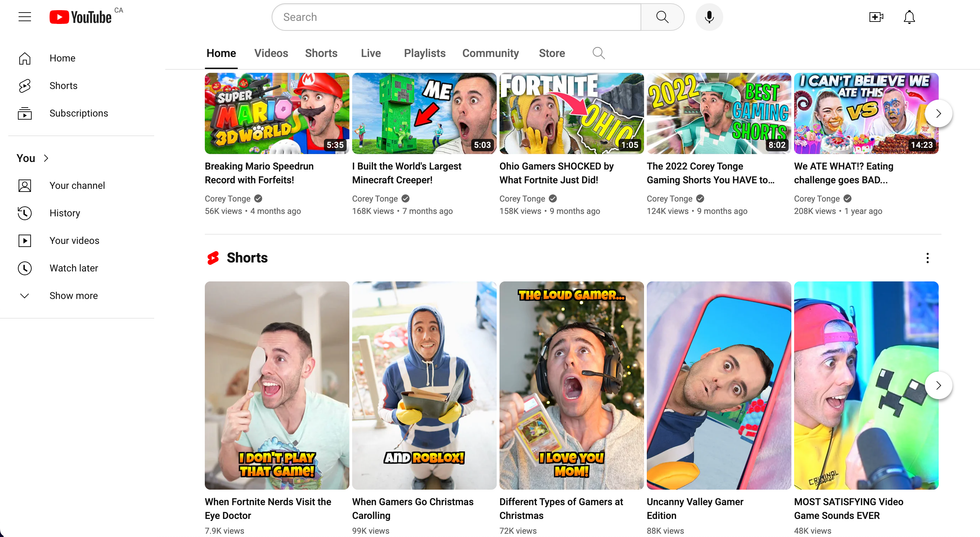The image size is (980, 537).
Task: Open the I Don't Play That Game short
Action: pyautogui.click(x=277, y=385)
